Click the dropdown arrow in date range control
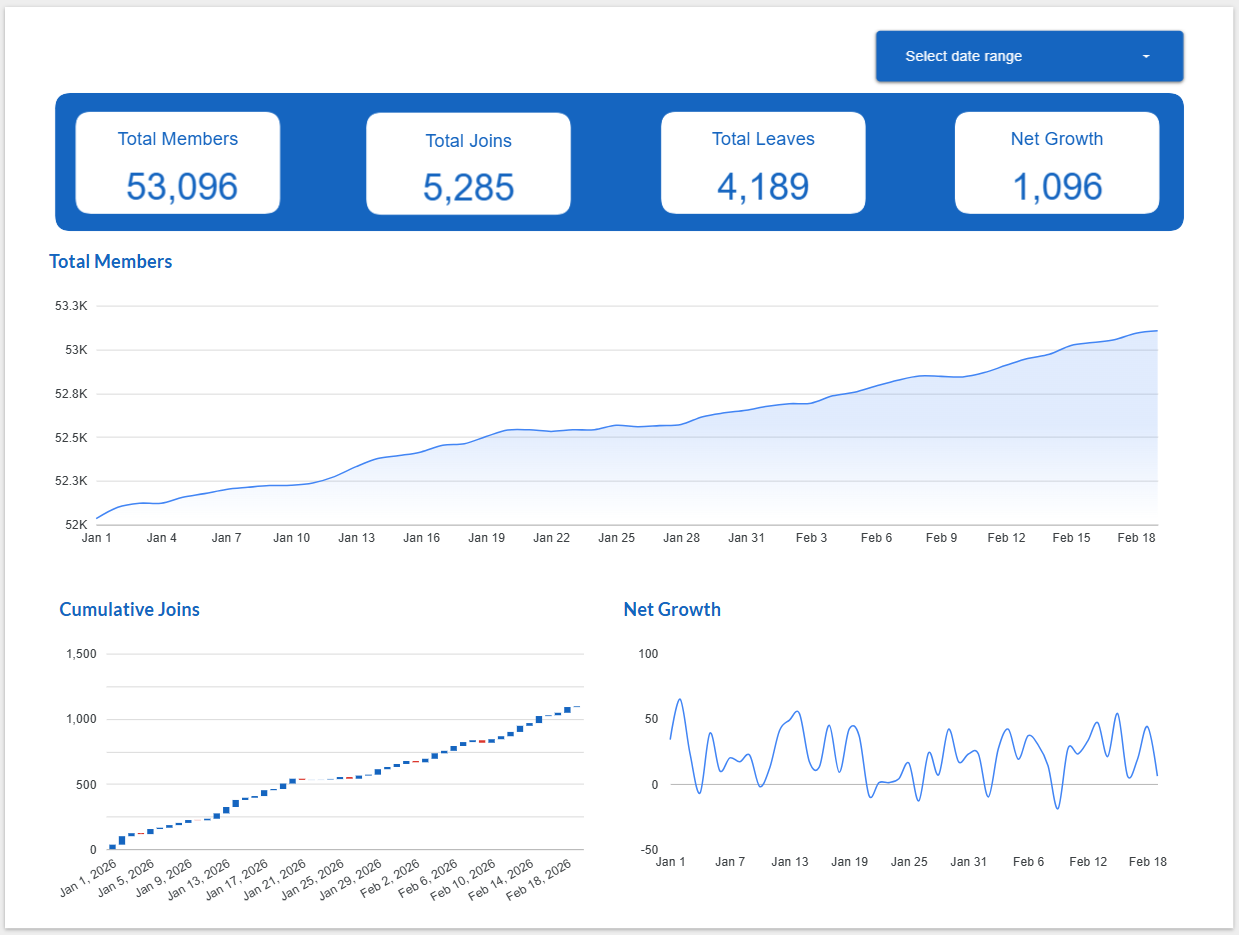This screenshot has width=1239, height=935. (1146, 56)
